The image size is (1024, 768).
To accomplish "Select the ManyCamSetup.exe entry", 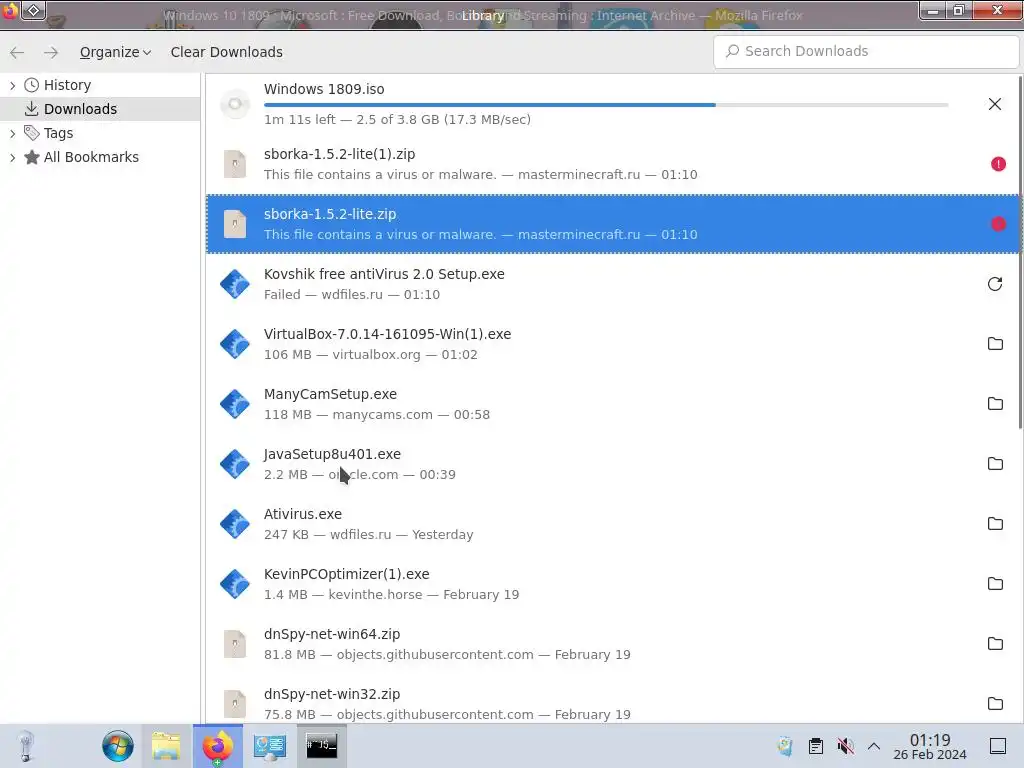I will coord(613,404).
